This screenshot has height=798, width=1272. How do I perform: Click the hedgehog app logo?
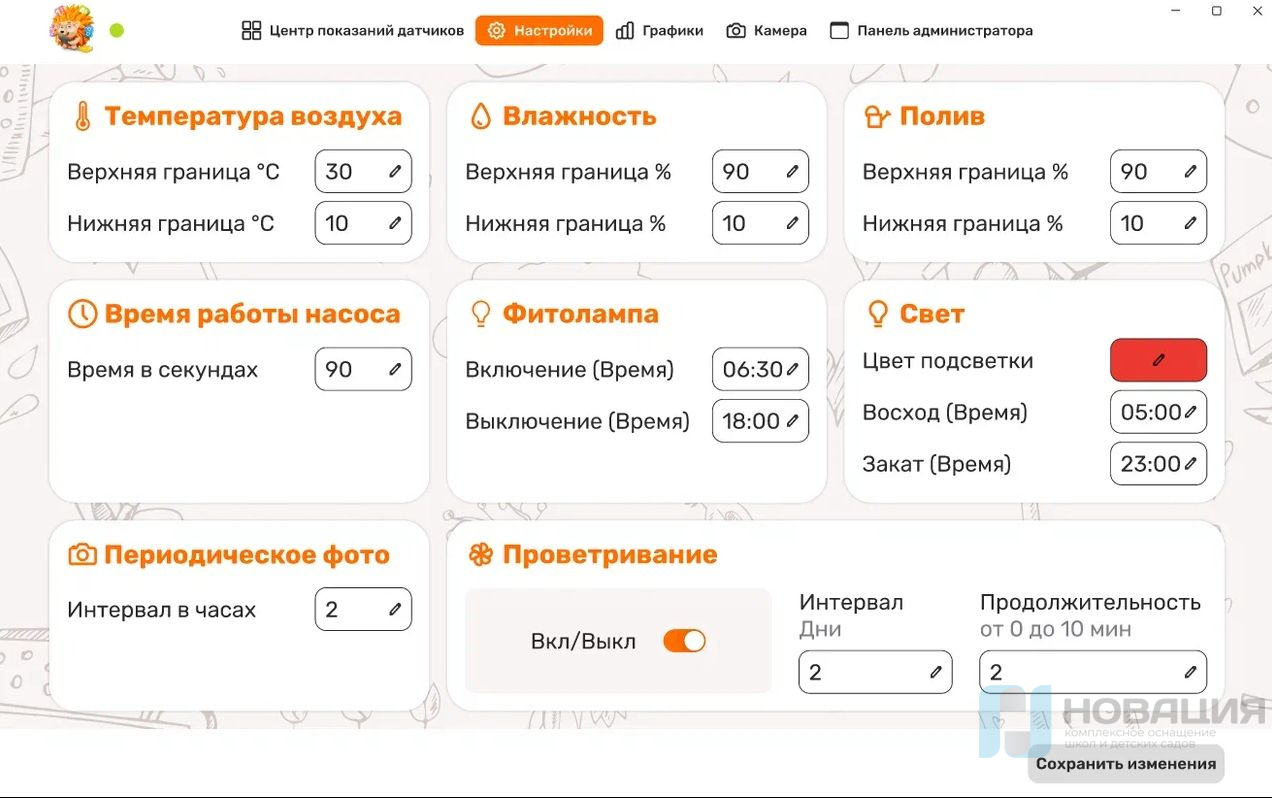click(x=71, y=29)
